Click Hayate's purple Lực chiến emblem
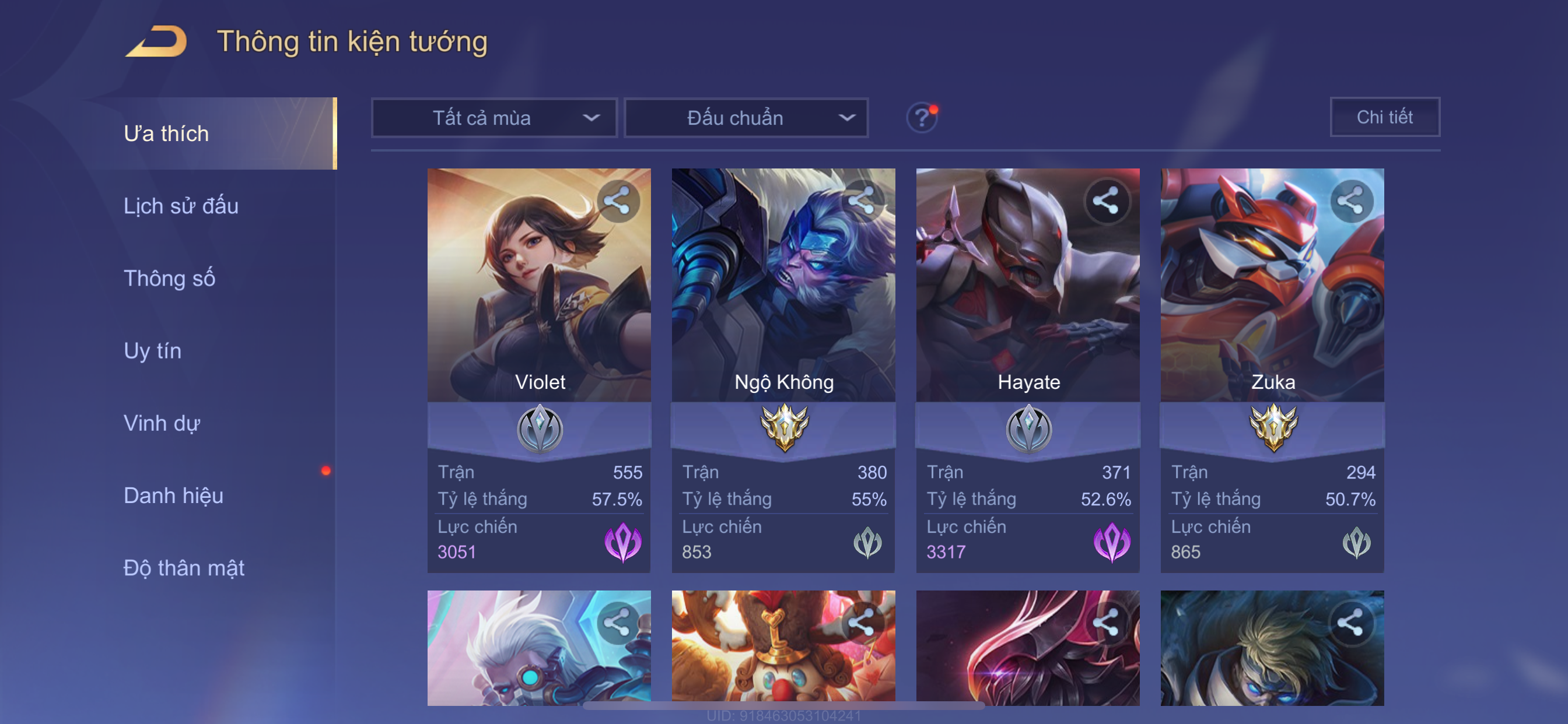This screenshot has width=1568, height=724. point(1111,542)
